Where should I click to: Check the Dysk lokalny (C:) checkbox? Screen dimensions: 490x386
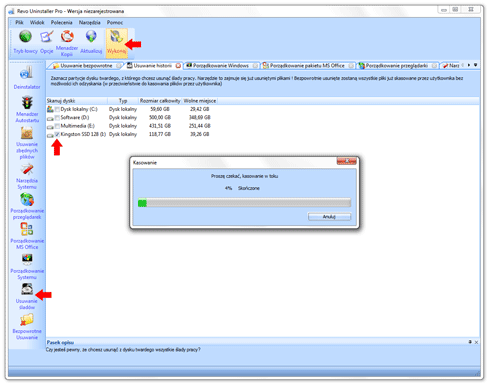pyautogui.click(x=57, y=109)
